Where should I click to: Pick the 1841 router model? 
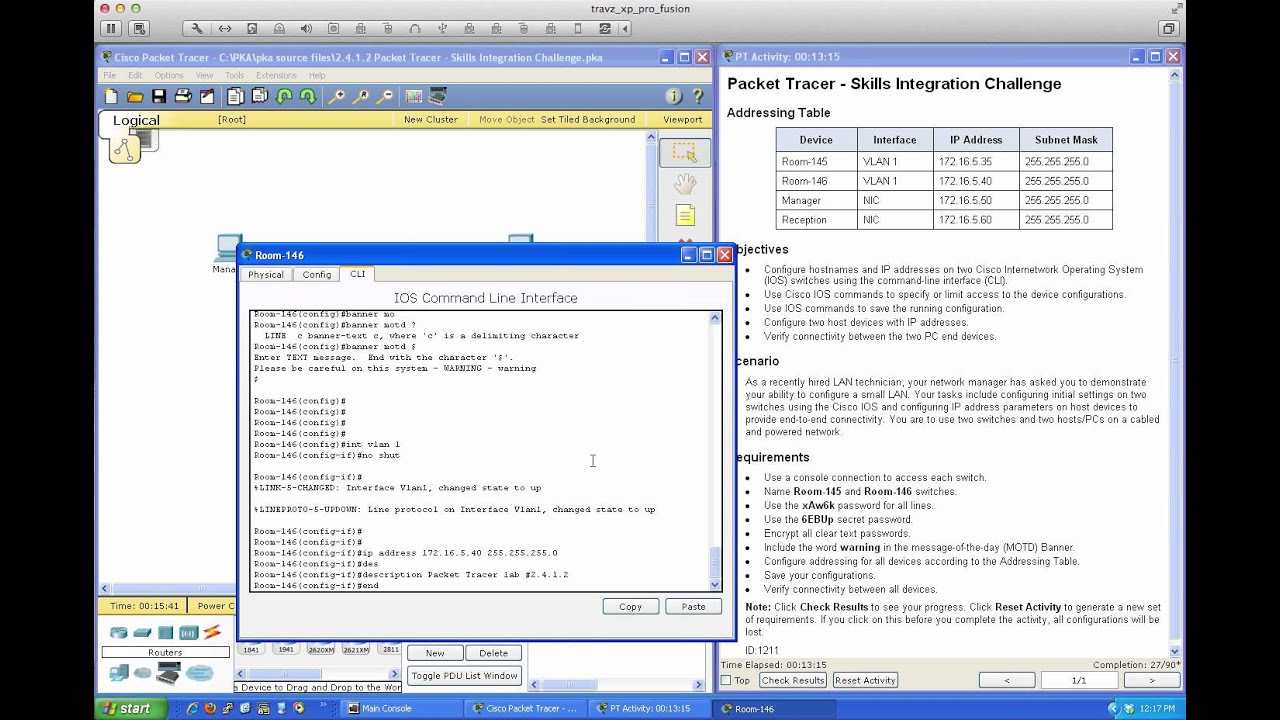point(251,649)
